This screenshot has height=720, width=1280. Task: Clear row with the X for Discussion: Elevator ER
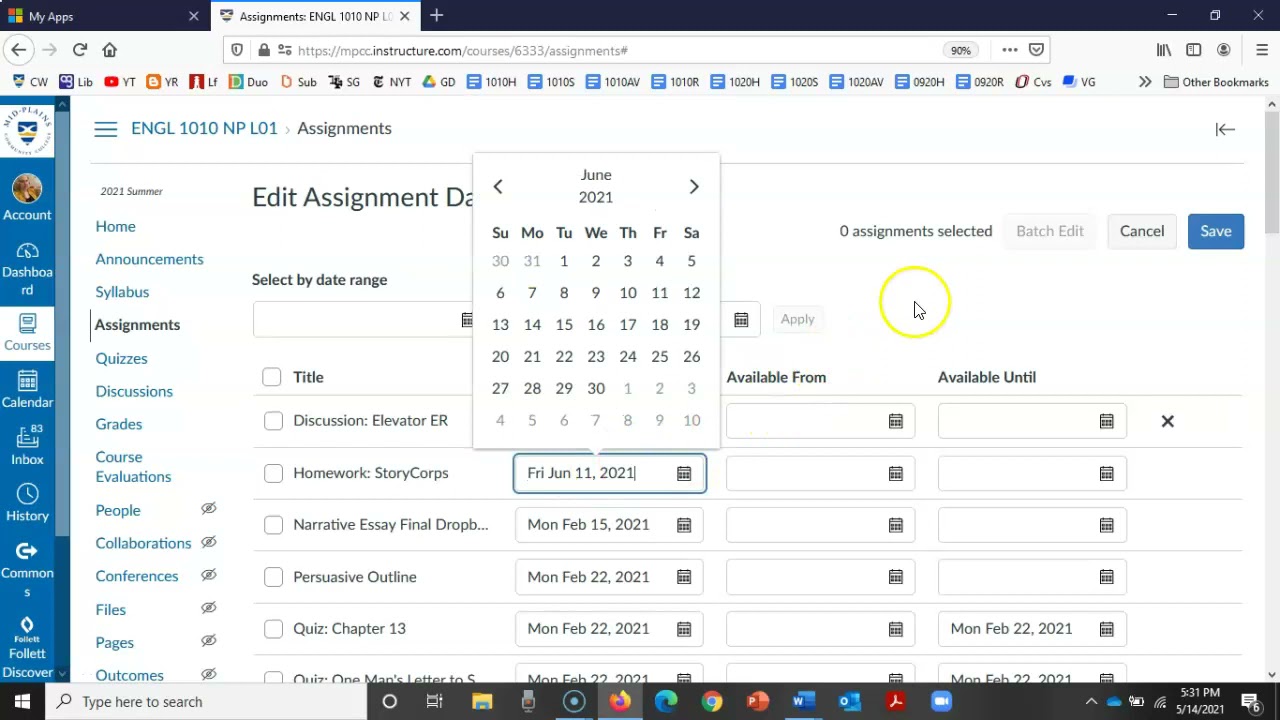(x=1167, y=421)
